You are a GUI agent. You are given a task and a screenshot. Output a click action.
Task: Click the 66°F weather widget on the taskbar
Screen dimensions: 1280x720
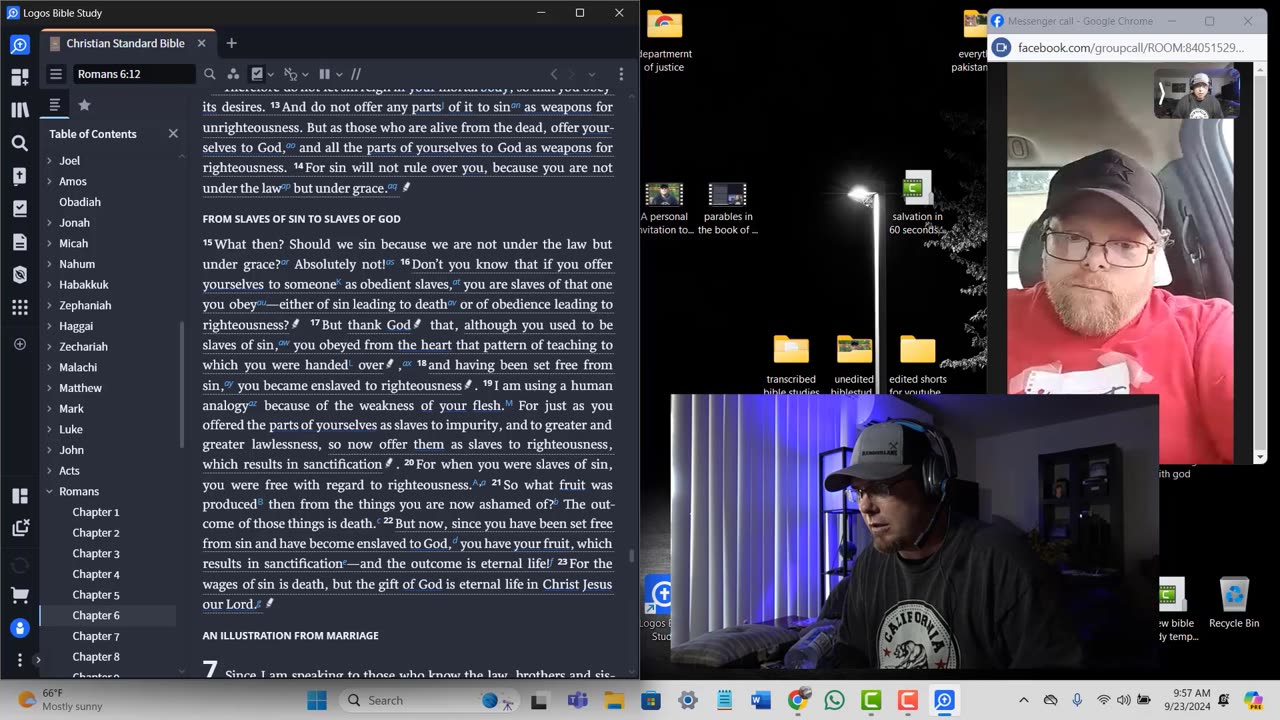[60, 700]
